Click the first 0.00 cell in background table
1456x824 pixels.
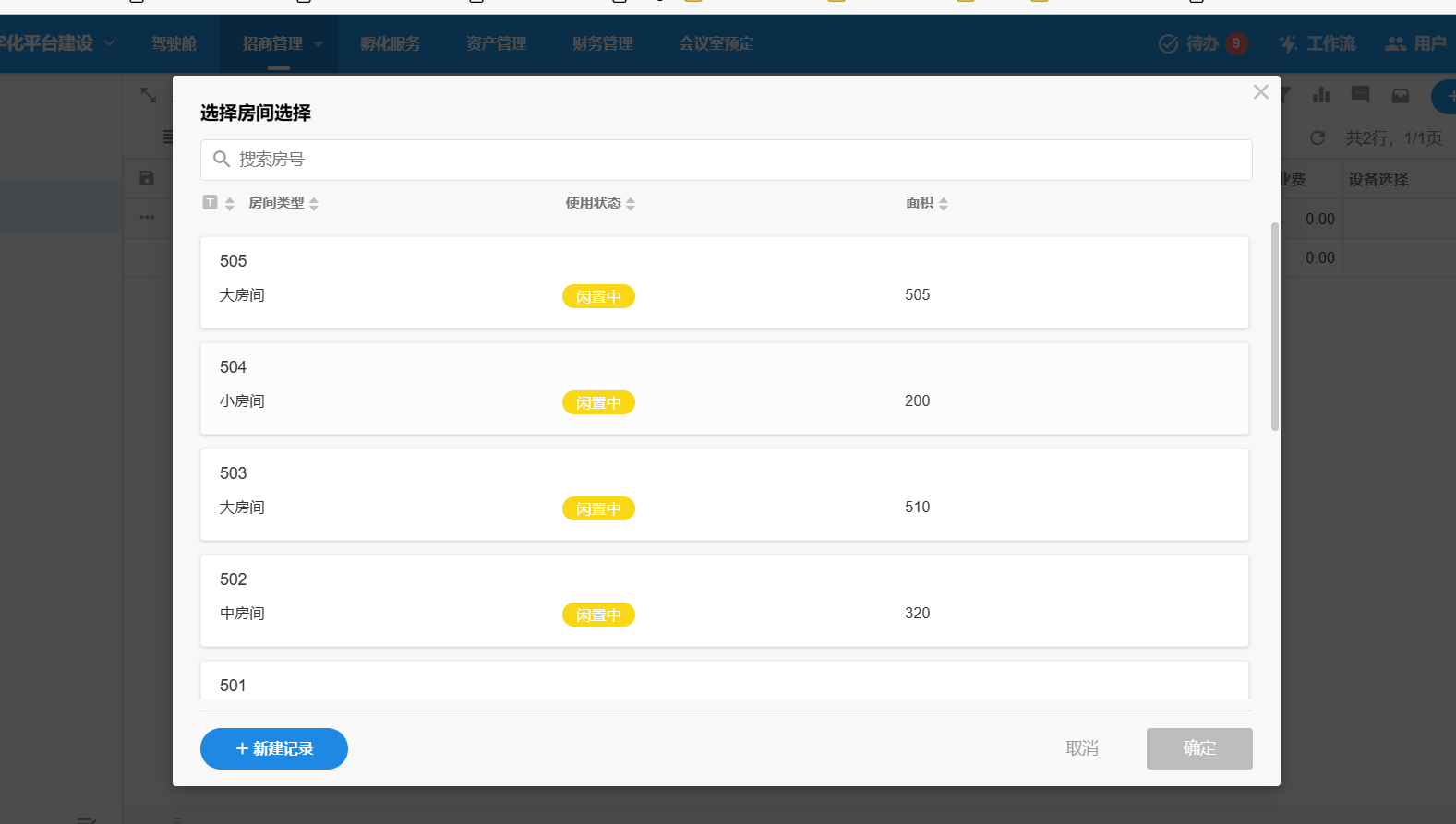(1319, 219)
